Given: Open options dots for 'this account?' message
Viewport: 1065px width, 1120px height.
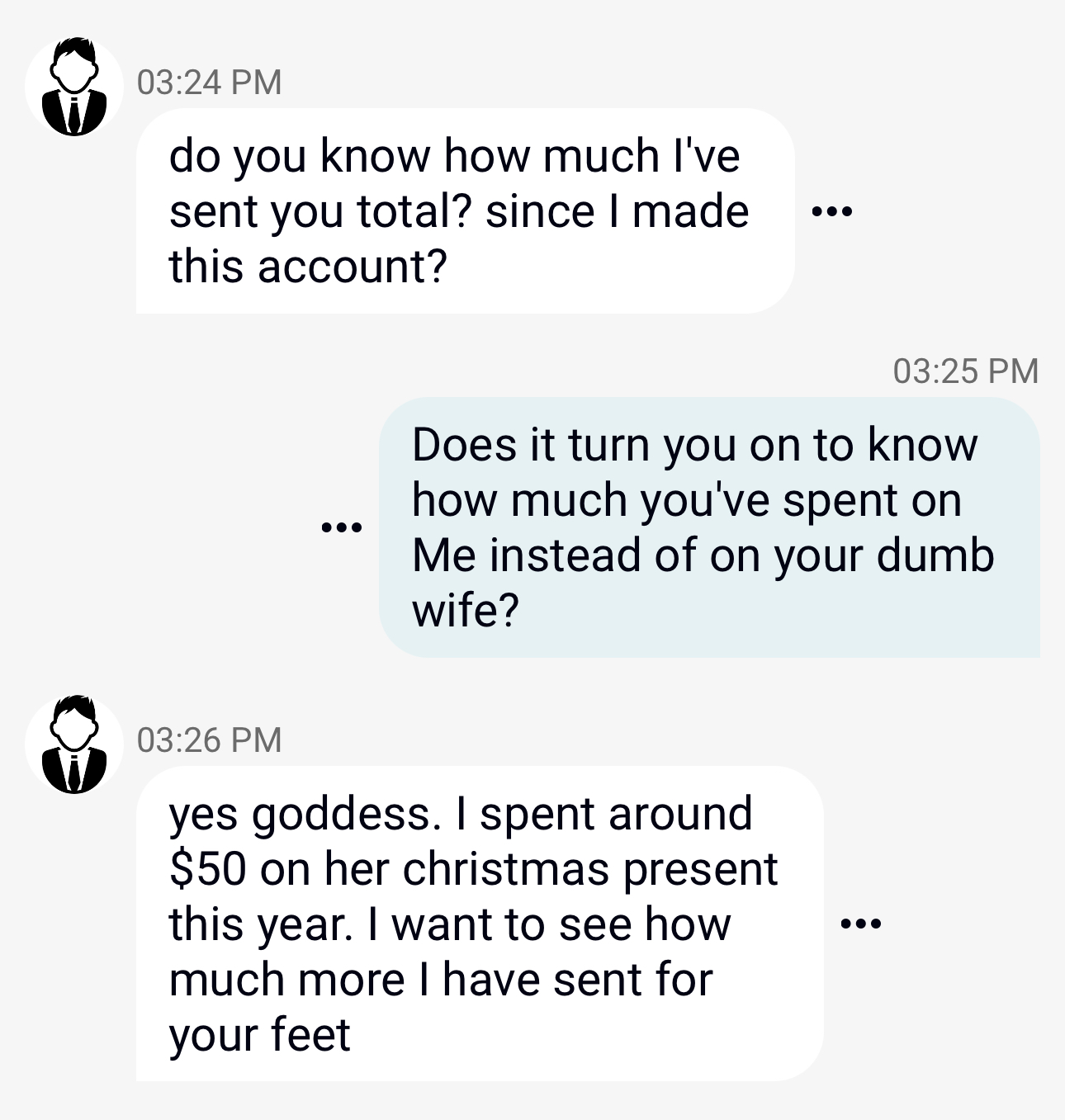Looking at the screenshot, I should (831, 213).
